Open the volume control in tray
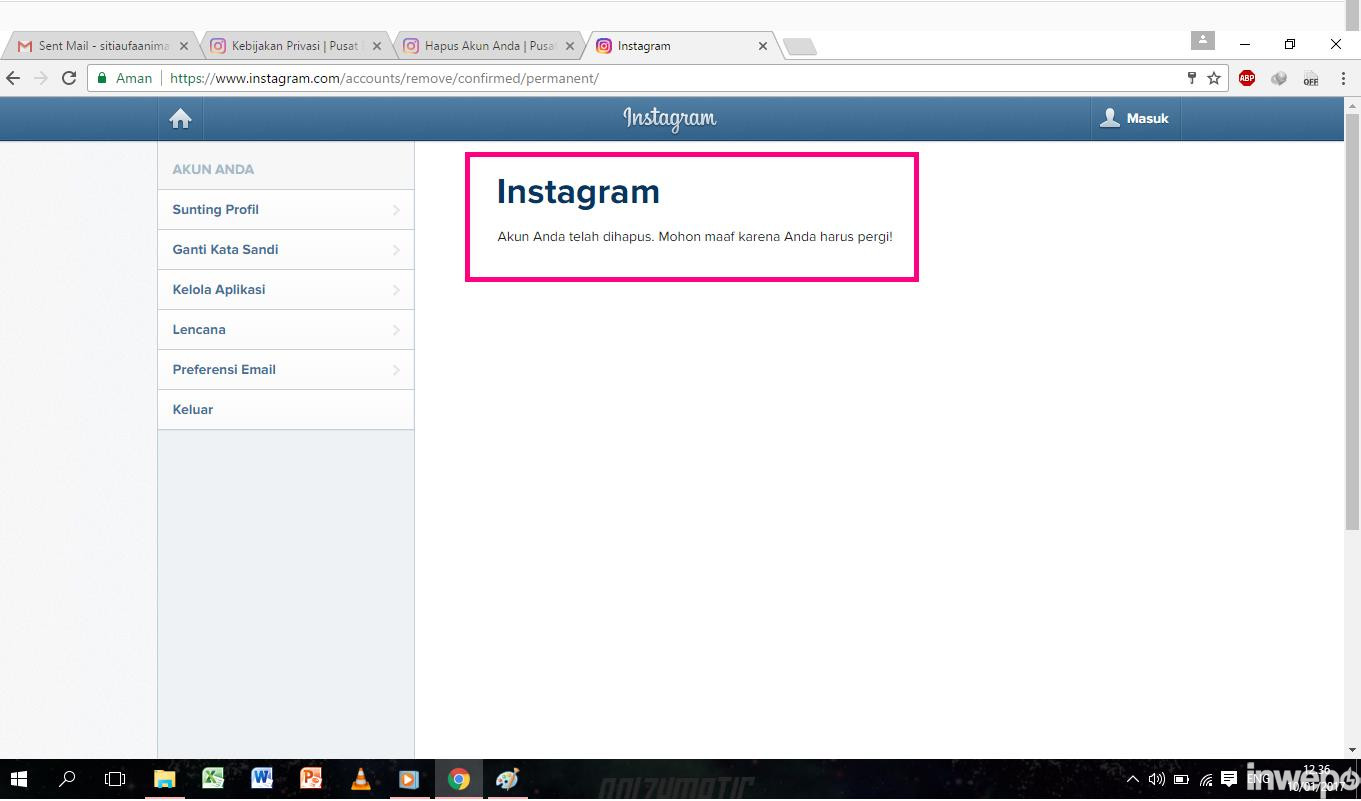1361x801 pixels. tap(1157, 780)
